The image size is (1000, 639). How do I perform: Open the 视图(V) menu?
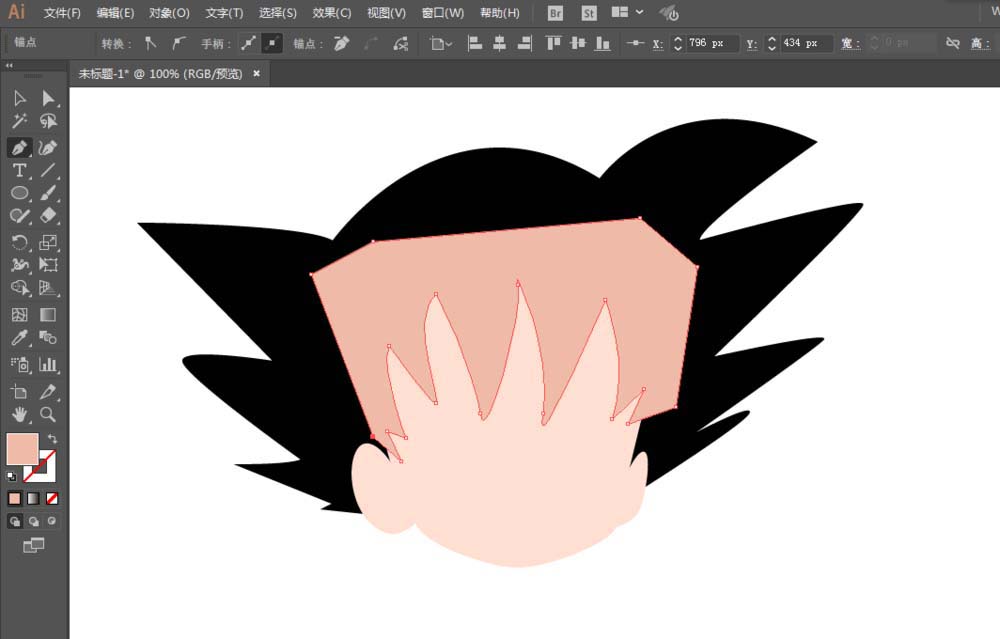point(386,13)
